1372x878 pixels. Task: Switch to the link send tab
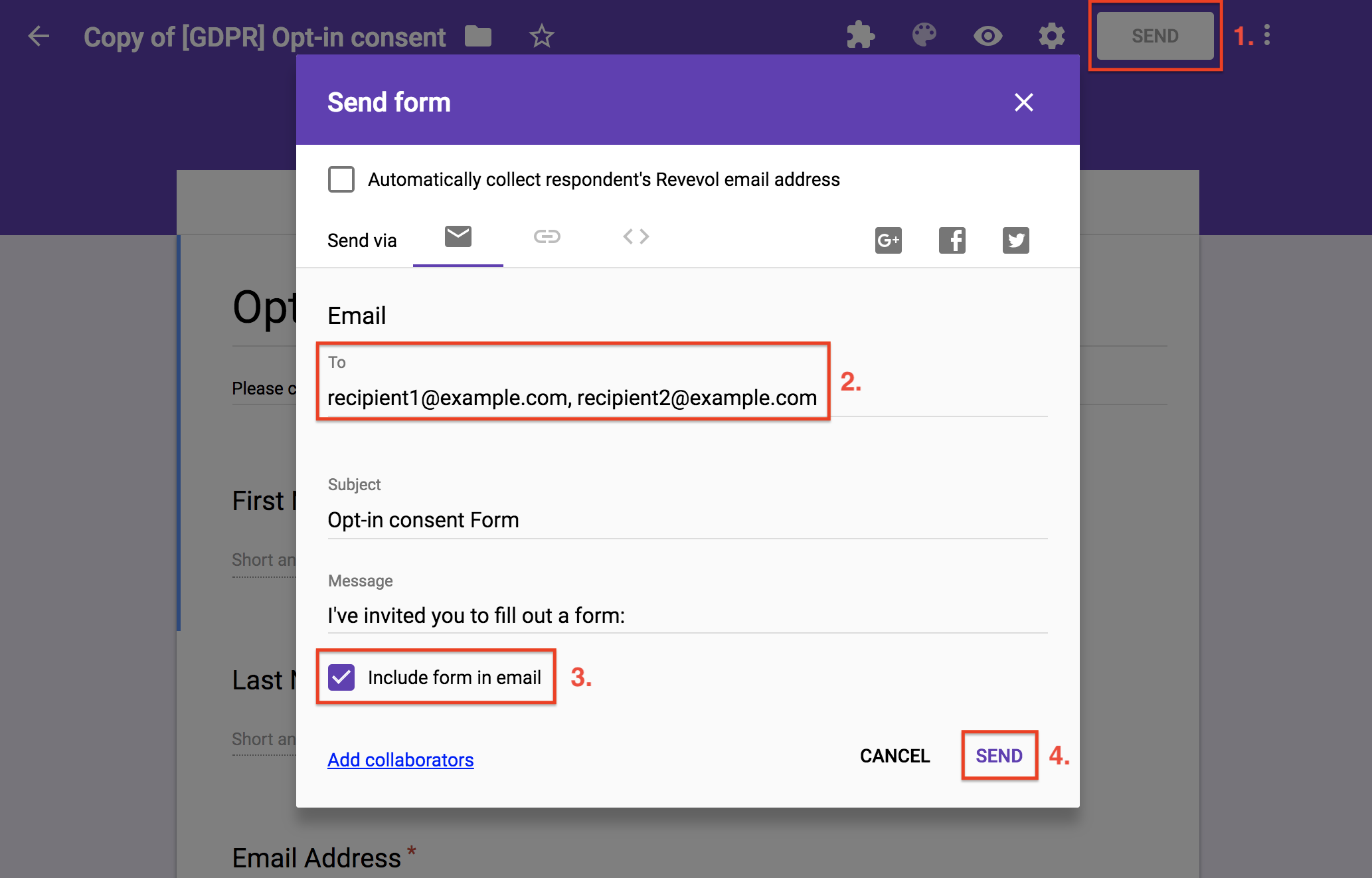pyautogui.click(x=547, y=236)
